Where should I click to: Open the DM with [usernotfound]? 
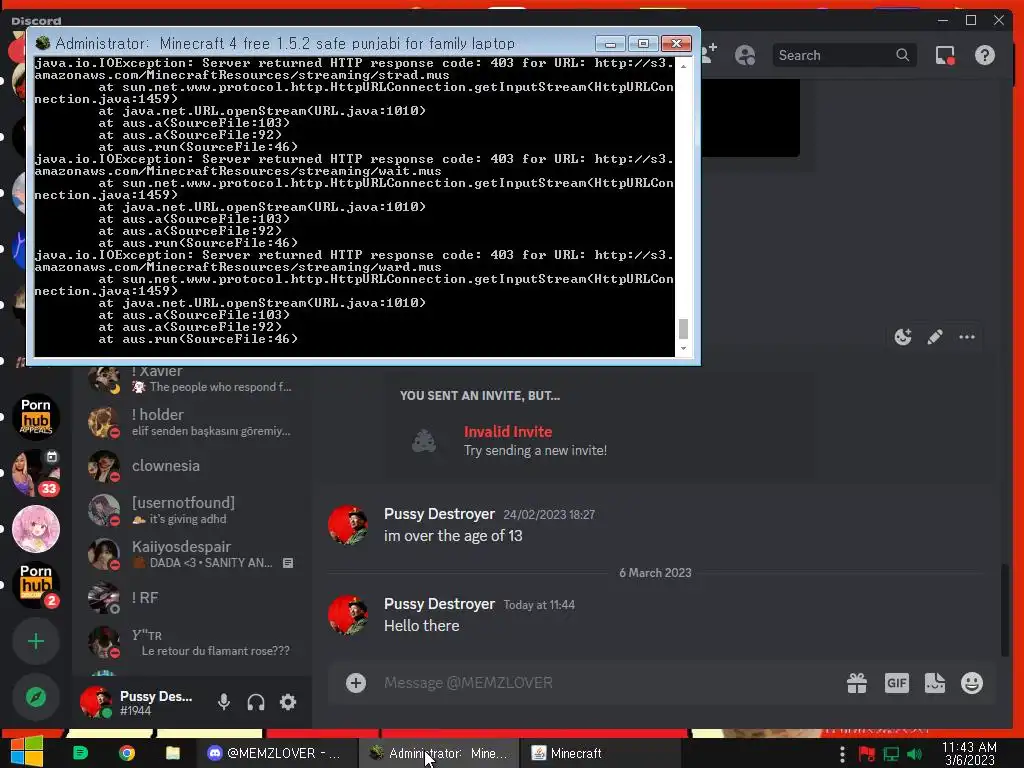pos(192,509)
